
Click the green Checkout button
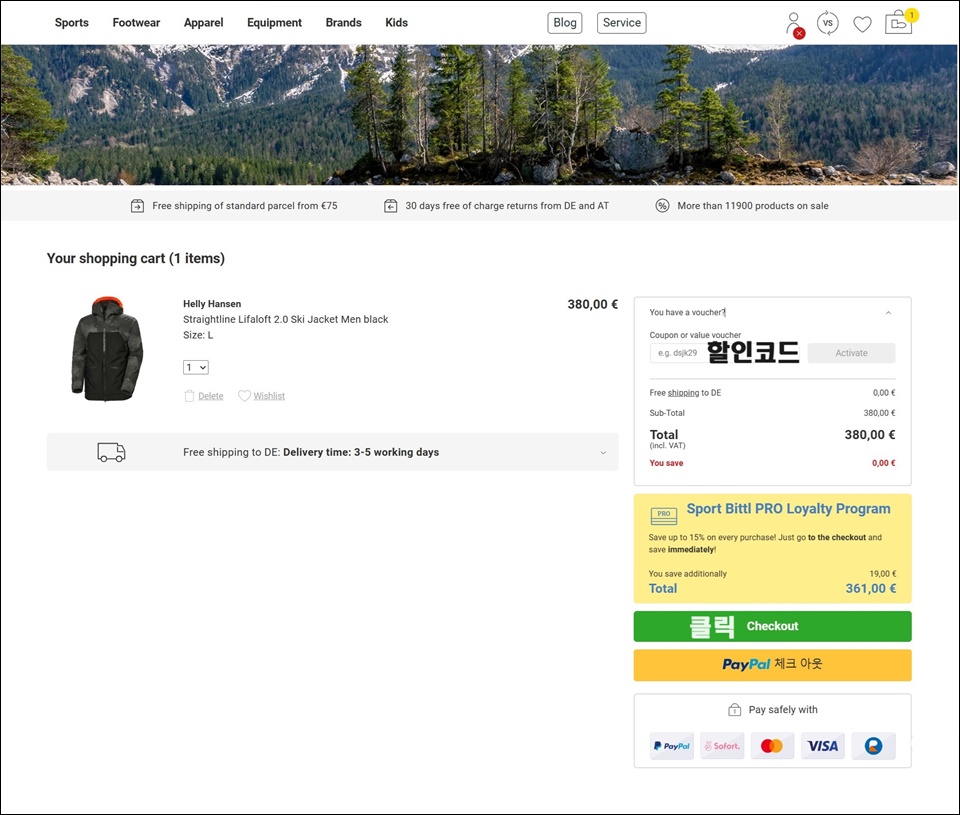coord(773,626)
